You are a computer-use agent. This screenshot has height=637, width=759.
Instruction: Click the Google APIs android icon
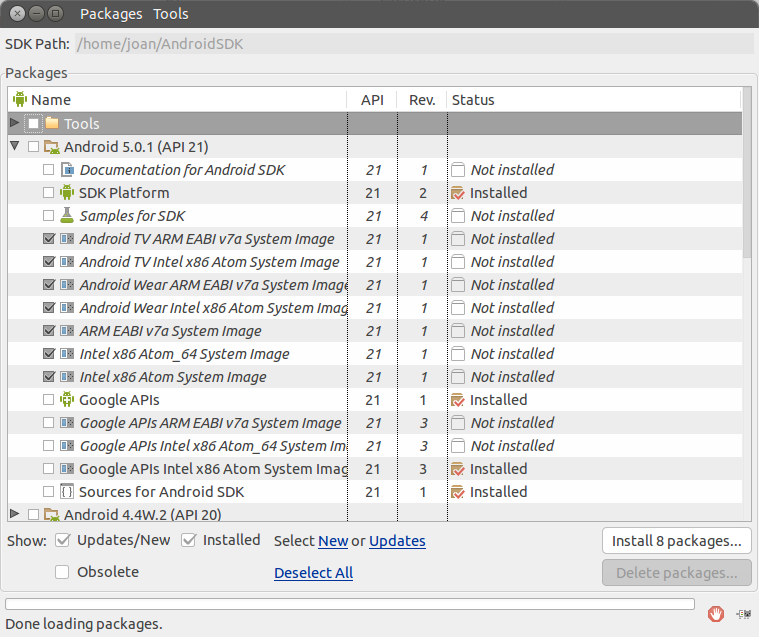coord(67,399)
